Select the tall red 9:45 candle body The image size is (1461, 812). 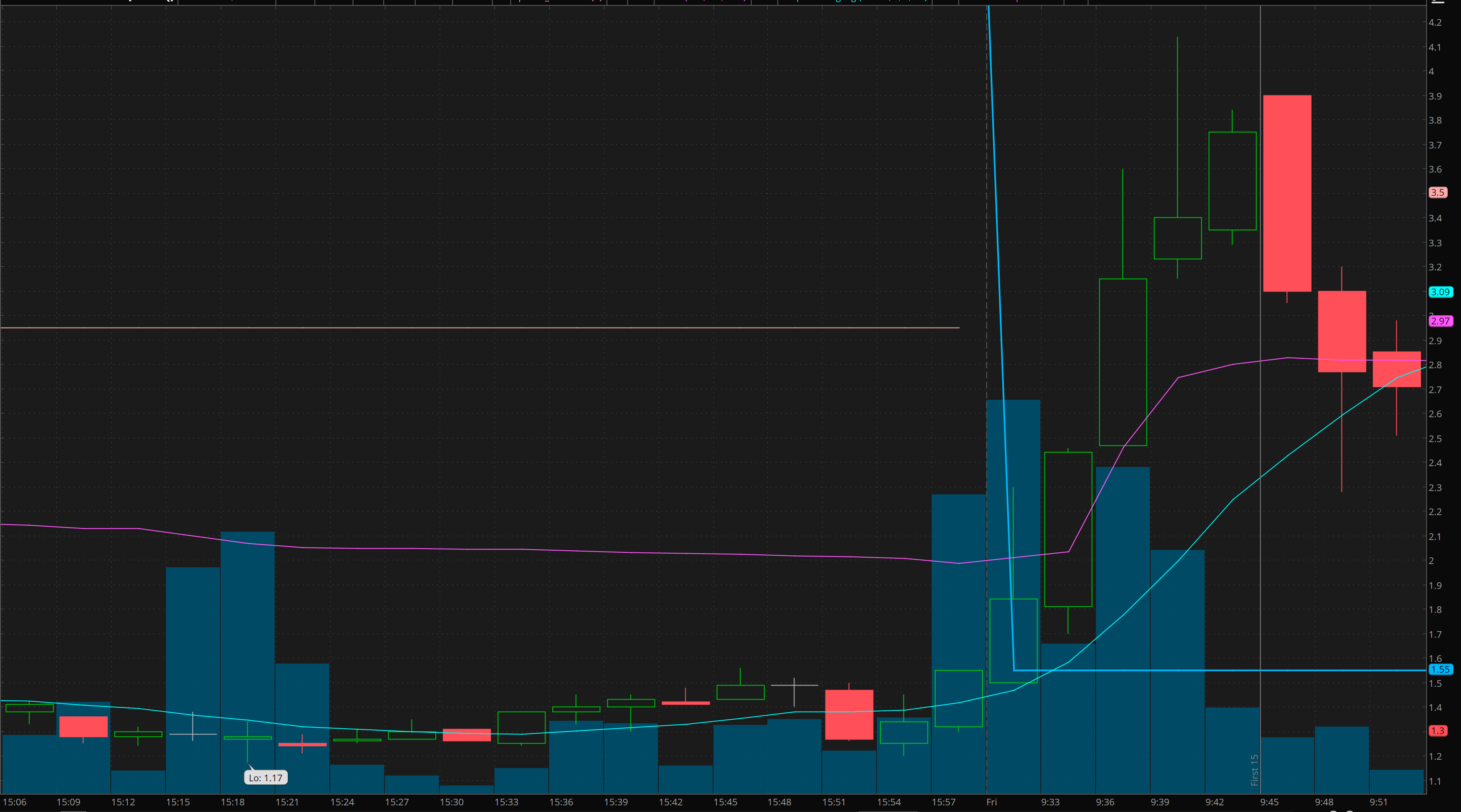[x=1287, y=193]
